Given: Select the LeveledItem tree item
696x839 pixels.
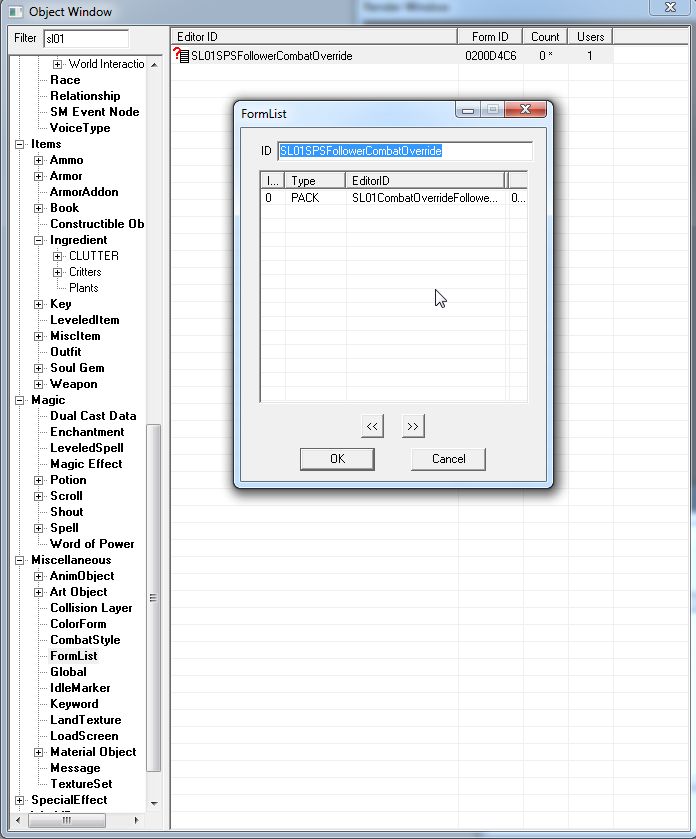Looking at the screenshot, I should coord(85,321).
